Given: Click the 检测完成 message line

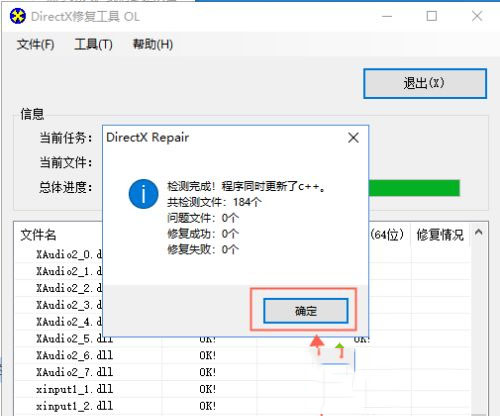Looking at the screenshot, I should click(246, 186).
